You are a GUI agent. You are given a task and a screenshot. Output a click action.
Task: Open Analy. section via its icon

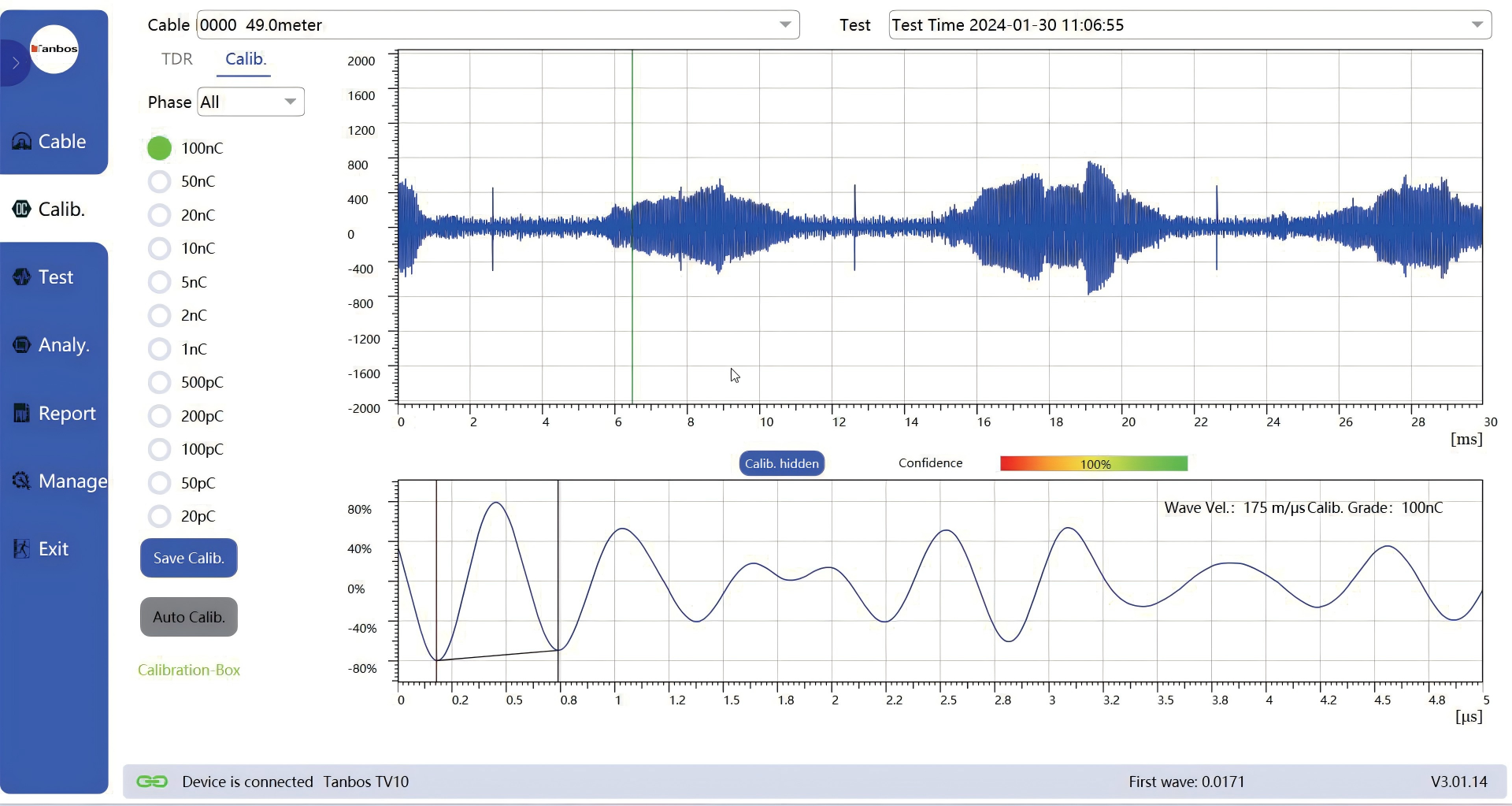(22, 345)
